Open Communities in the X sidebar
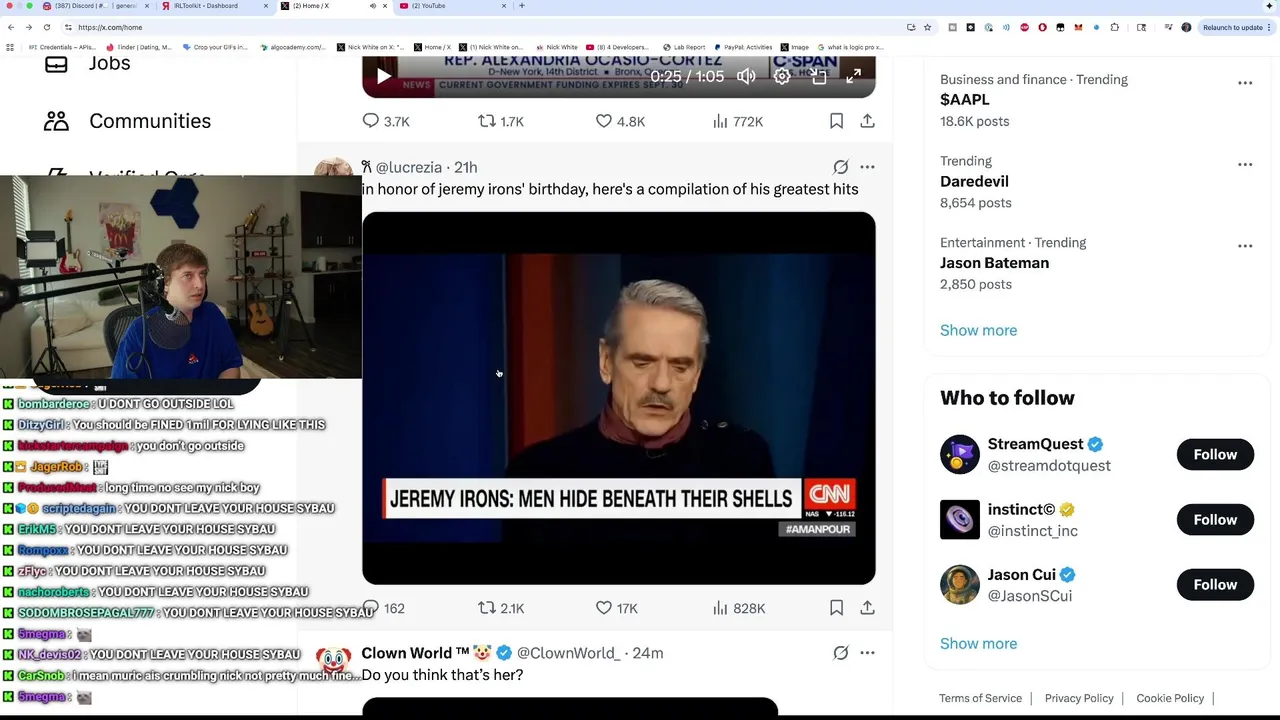 click(127, 121)
